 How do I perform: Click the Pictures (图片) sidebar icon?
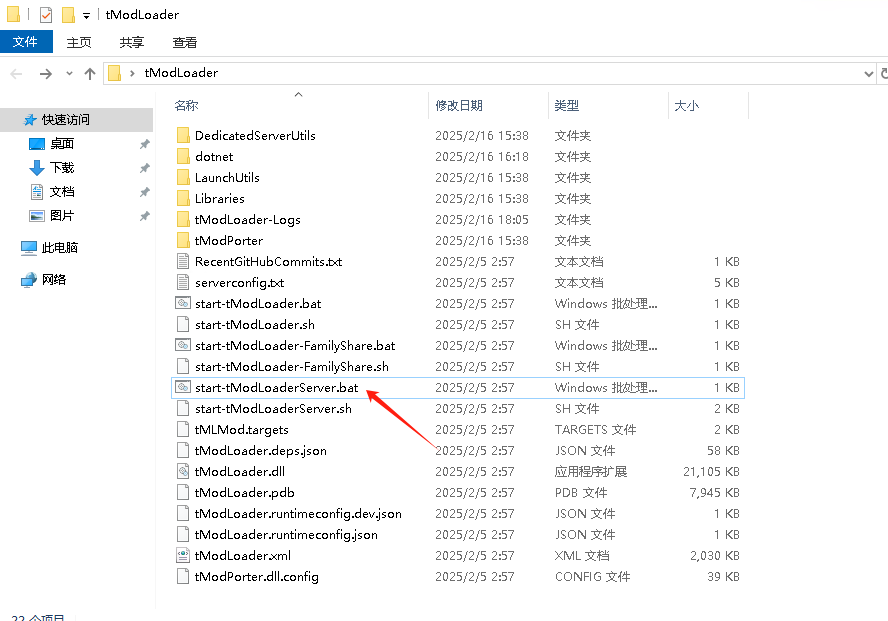pos(37,216)
